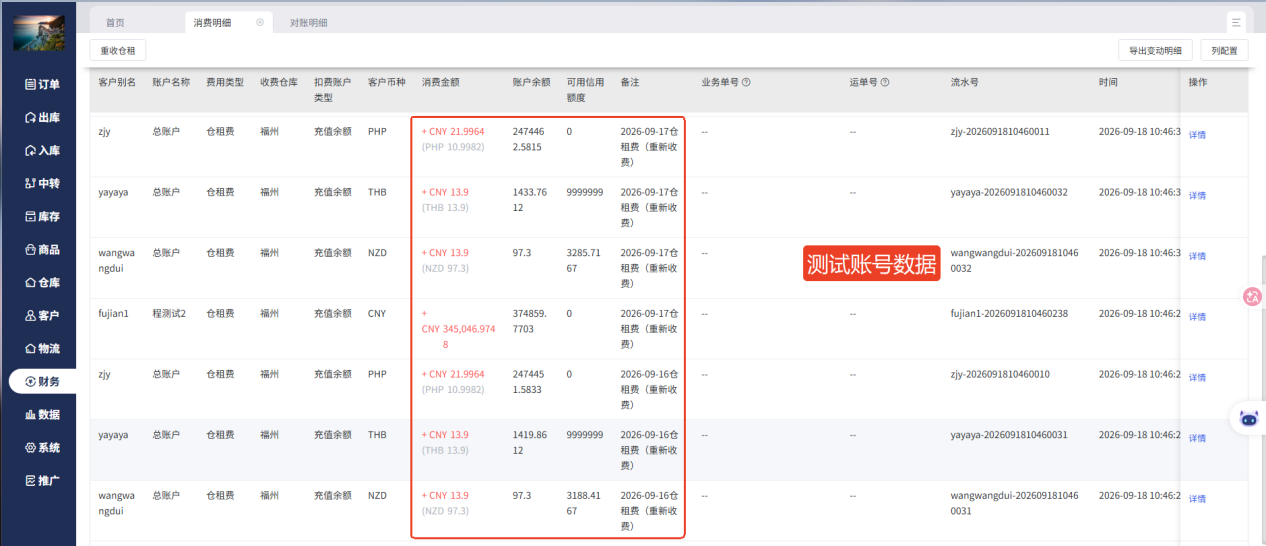Open the 商品 (Products) sidebar menu

pyautogui.click(x=42, y=250)
